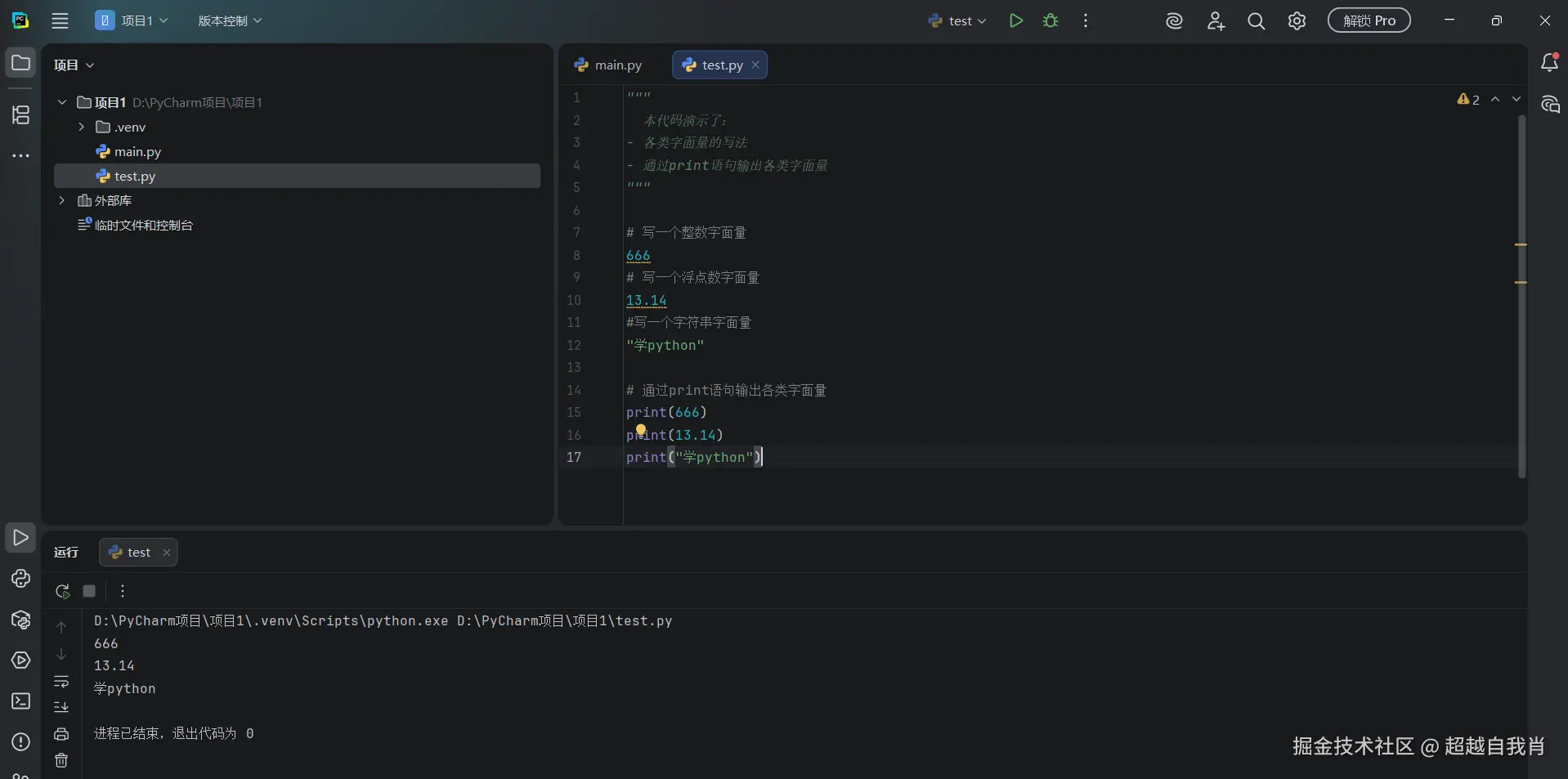
Task: Open Code With Me user icon
Action: pos(1216,21)
